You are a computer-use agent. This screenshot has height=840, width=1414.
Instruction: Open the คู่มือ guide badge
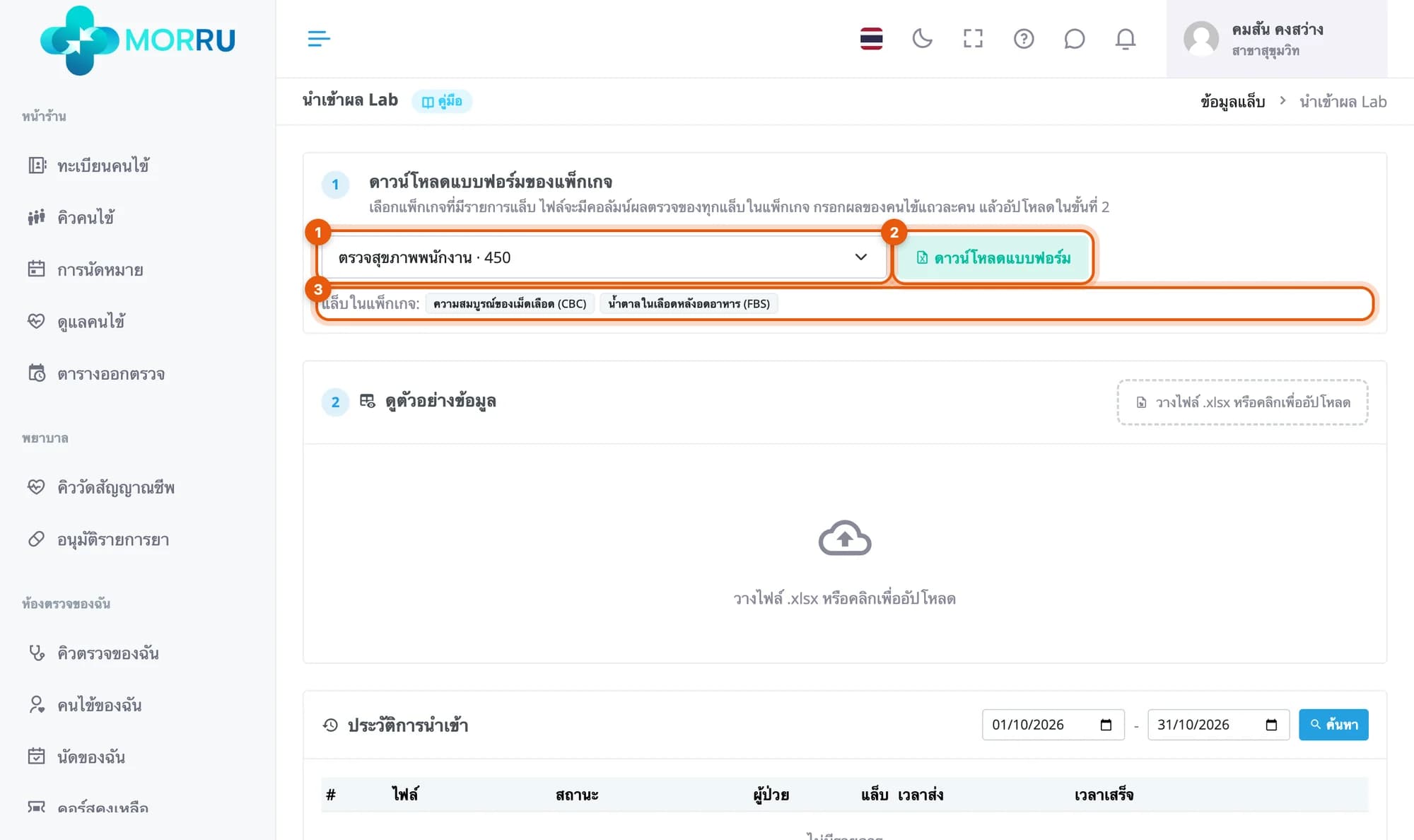(x=442, y=101)
